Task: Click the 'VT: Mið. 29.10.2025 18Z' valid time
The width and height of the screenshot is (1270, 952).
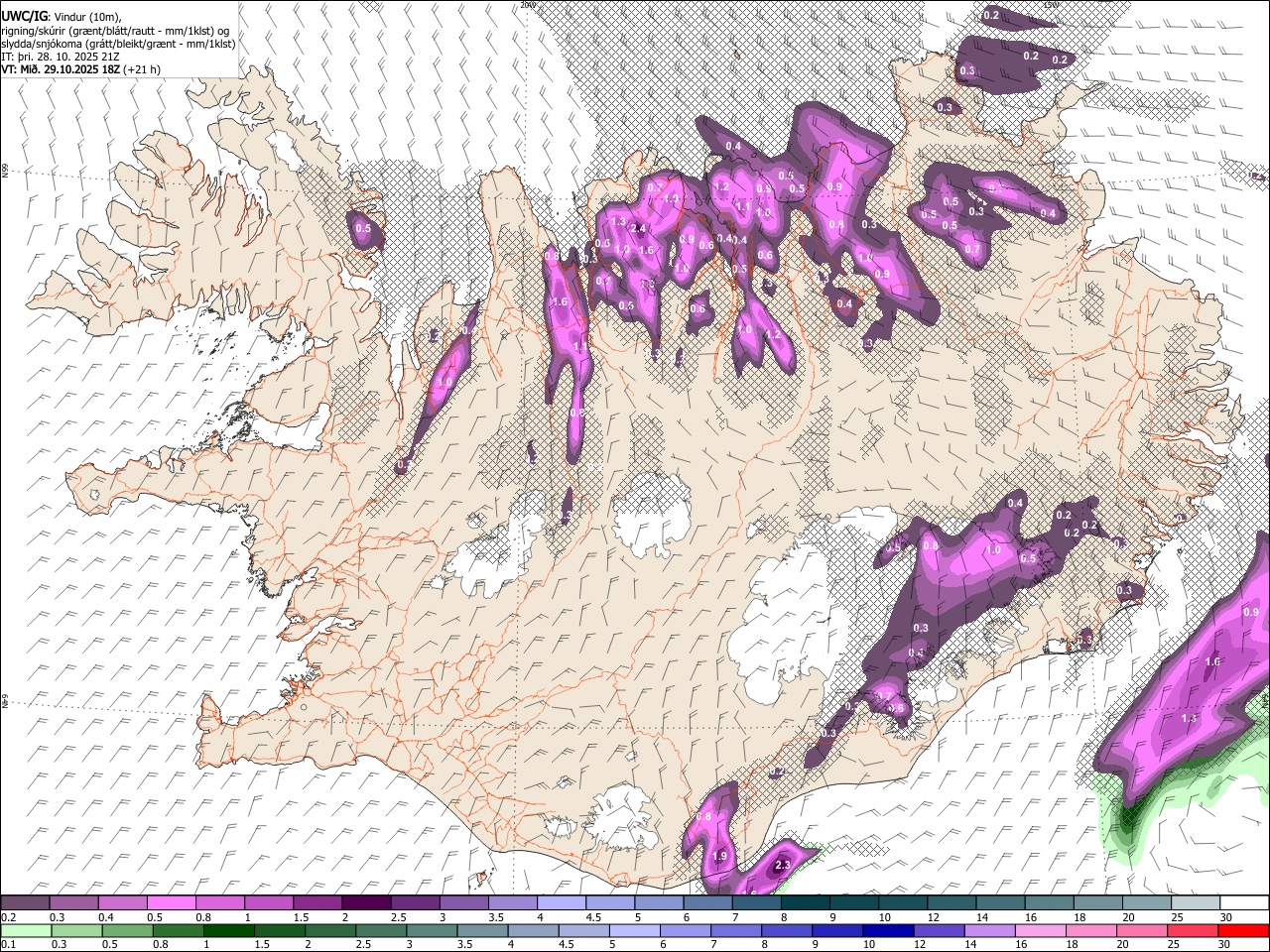Action: click(x=60, y=69)
